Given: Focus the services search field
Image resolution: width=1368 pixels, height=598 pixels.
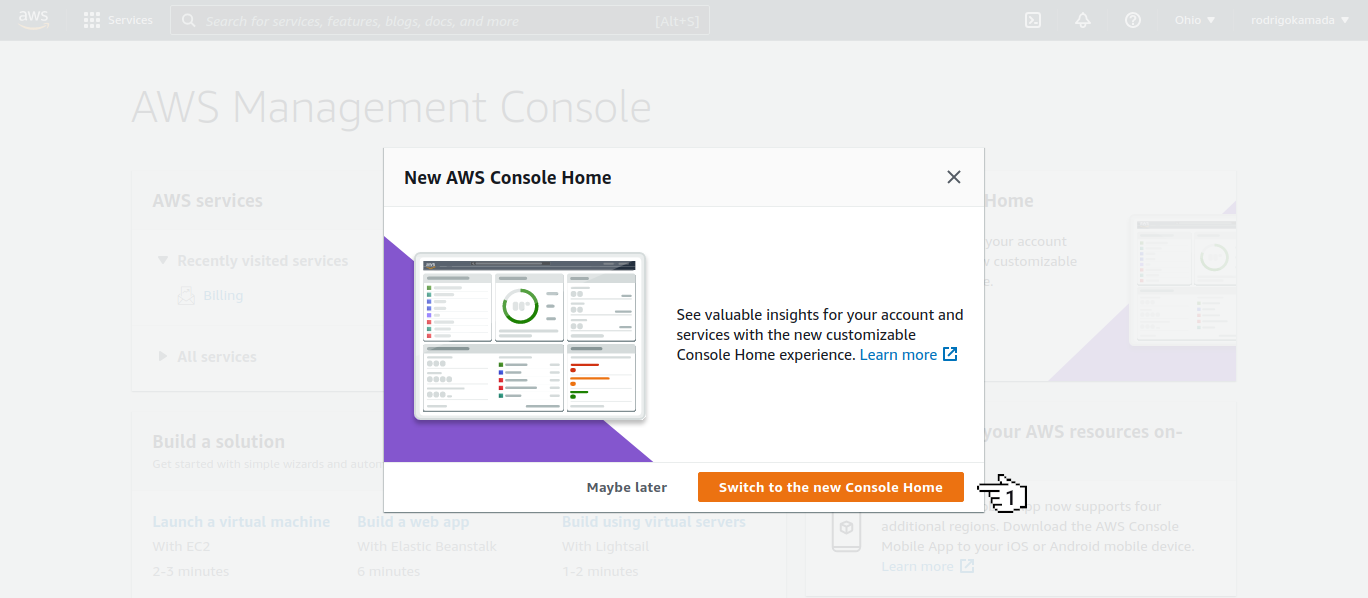Looking at the screenshot, I should (440, 20).
